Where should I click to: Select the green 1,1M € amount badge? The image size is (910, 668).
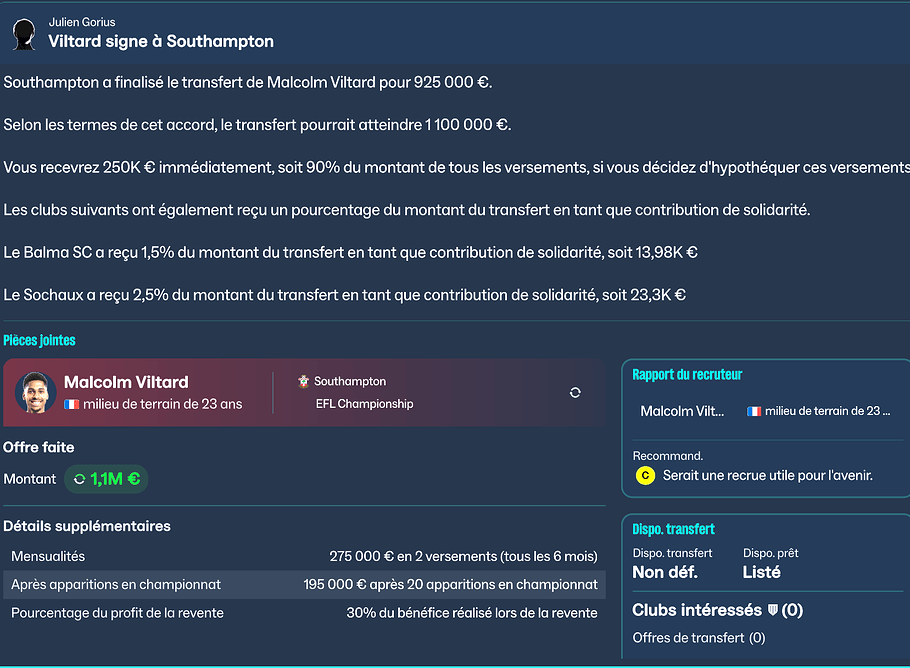click(106, 479)
